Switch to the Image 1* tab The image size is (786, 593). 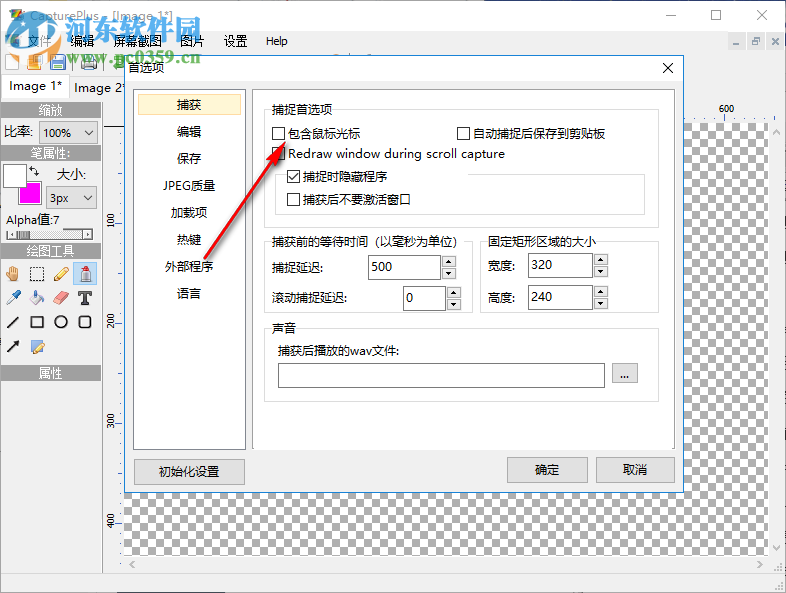pyautogui.click(x=35, y=86)
